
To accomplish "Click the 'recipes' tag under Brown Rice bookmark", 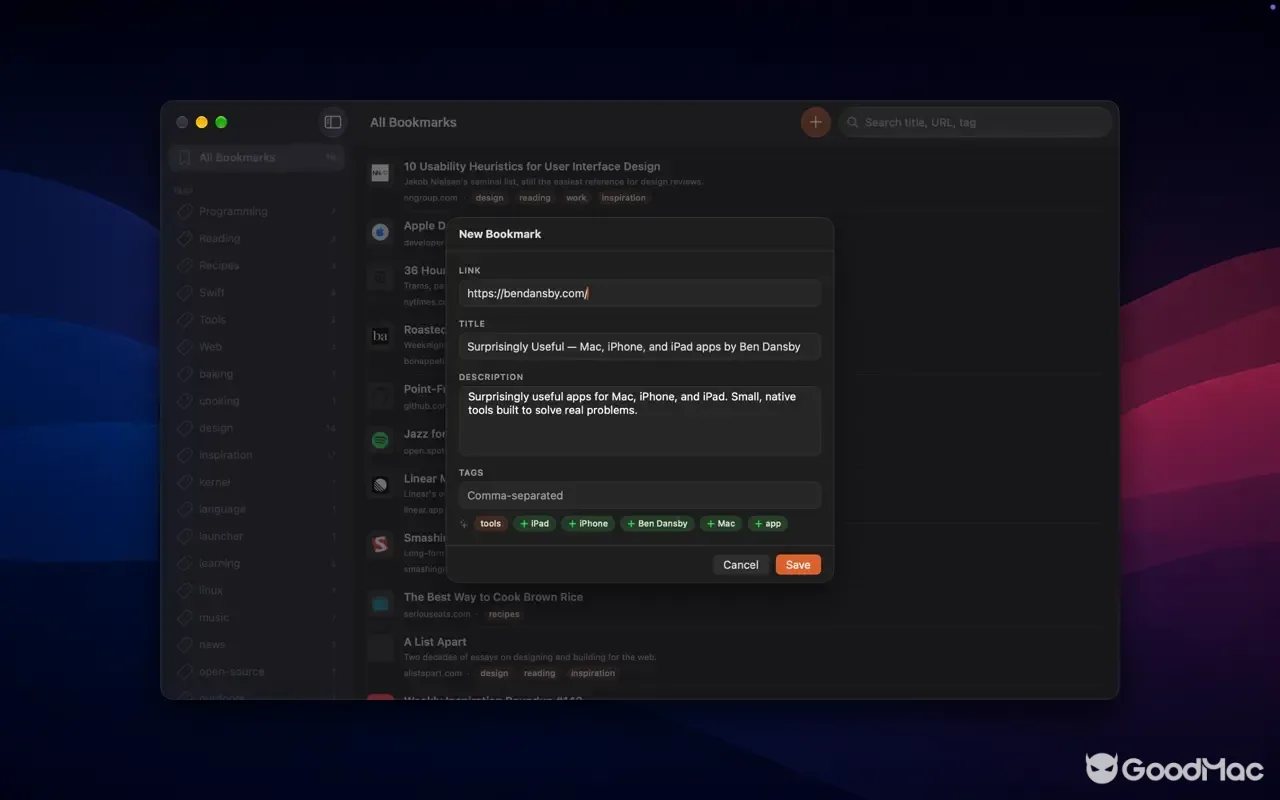I will 504,614.
